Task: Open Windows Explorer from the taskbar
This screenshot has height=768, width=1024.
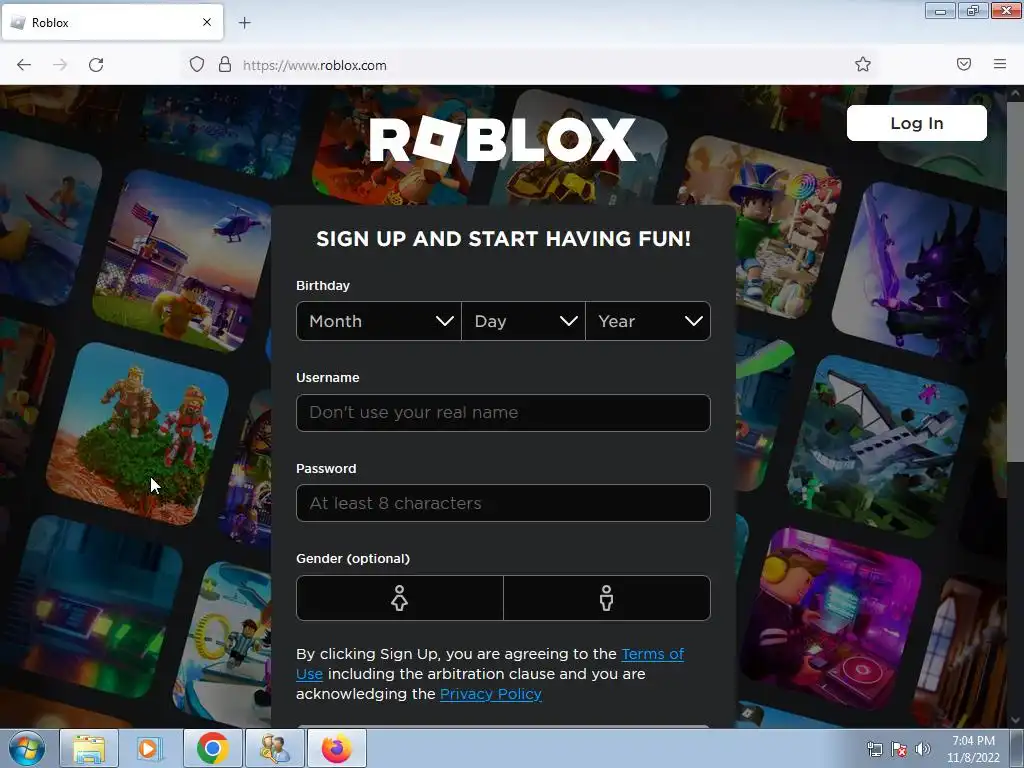Action: coord(89,748)
